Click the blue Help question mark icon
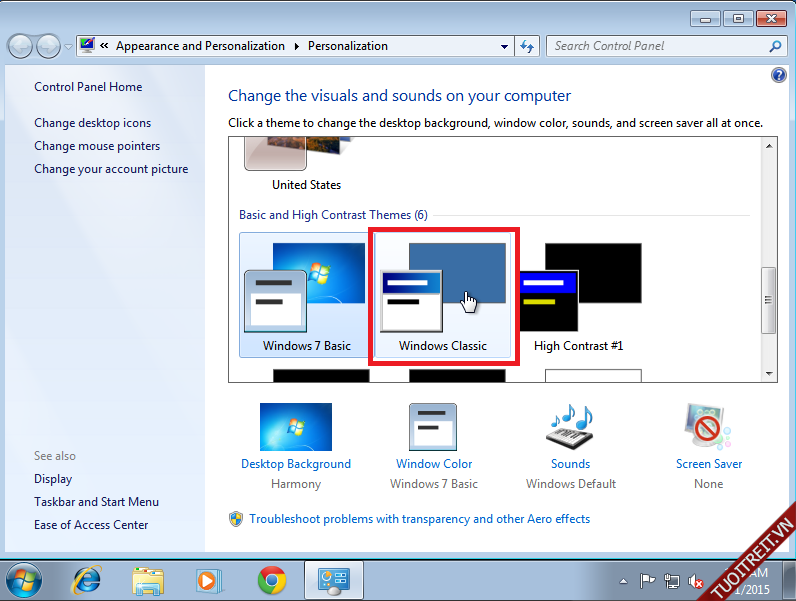The width and height of the screenshot is (796, 601). [779, 76]
